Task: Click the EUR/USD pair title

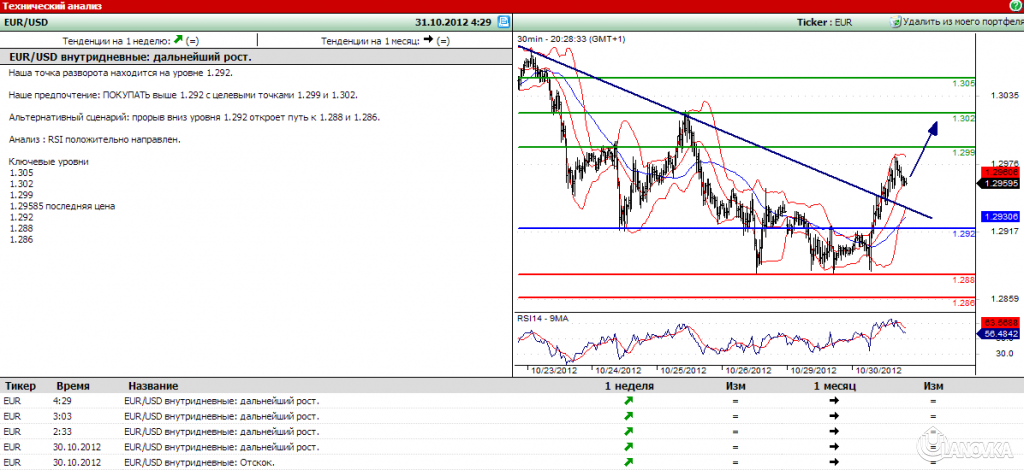Action: [x=24, y=22]
